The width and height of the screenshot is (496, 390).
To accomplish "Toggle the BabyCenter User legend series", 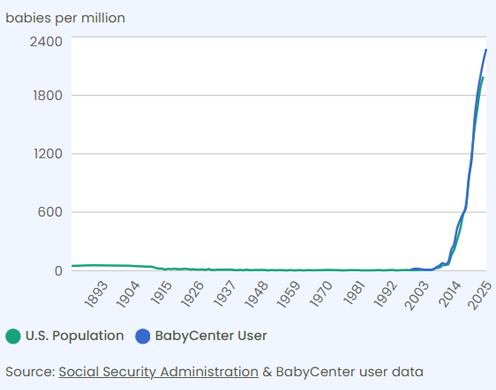I will pyautogui.click(x=201, y=336).
